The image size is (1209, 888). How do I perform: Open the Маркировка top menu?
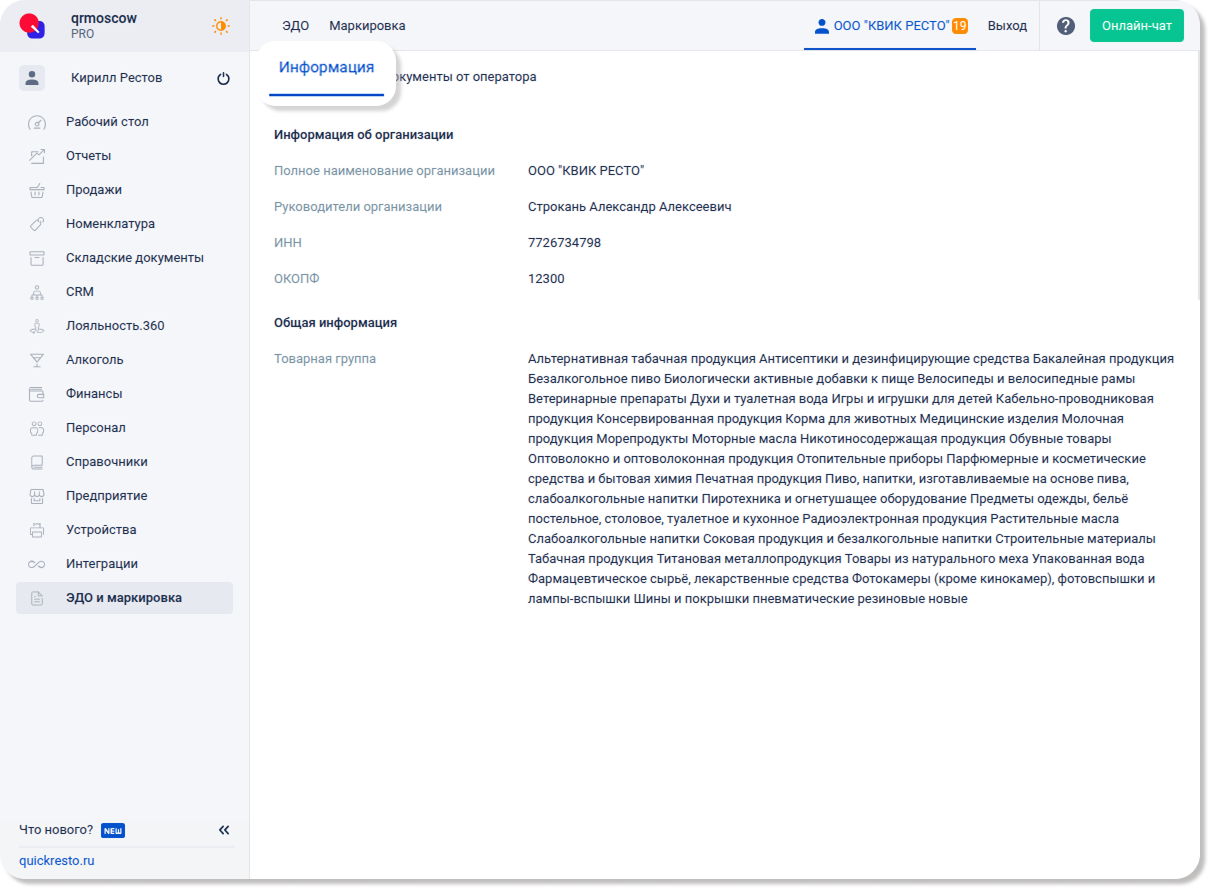pyautogui.click(x=367, y=26)
